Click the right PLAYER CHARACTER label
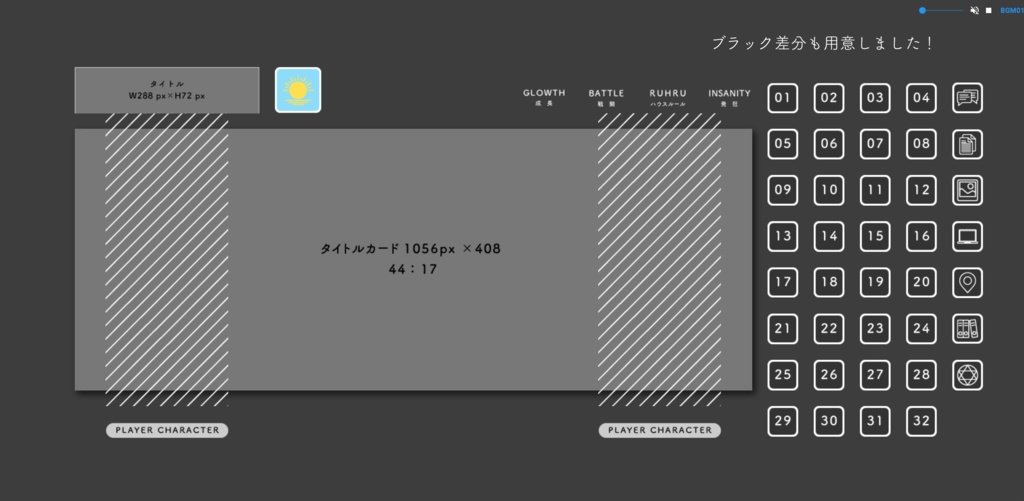Viewport: 1024px width, 501px height. (660, 430)
